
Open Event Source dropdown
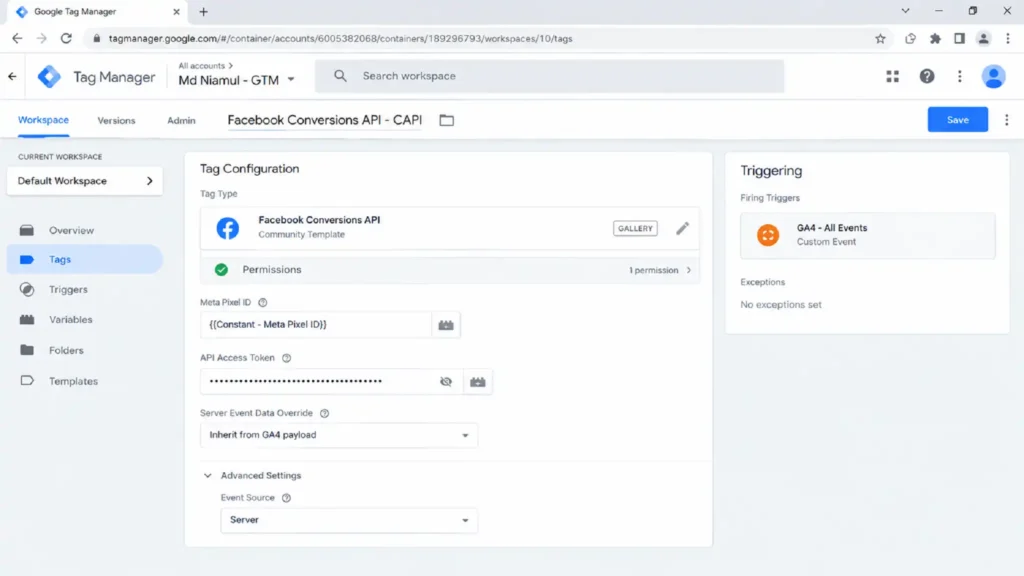pos(349,520)
